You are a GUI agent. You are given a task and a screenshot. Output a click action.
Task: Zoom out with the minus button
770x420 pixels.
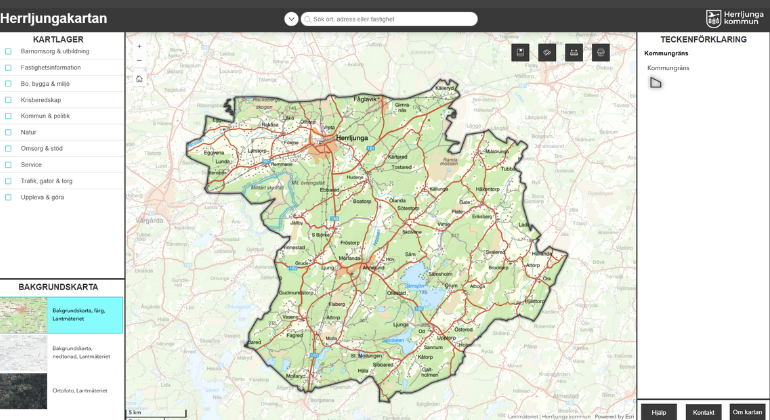click(x=139, y=61)
